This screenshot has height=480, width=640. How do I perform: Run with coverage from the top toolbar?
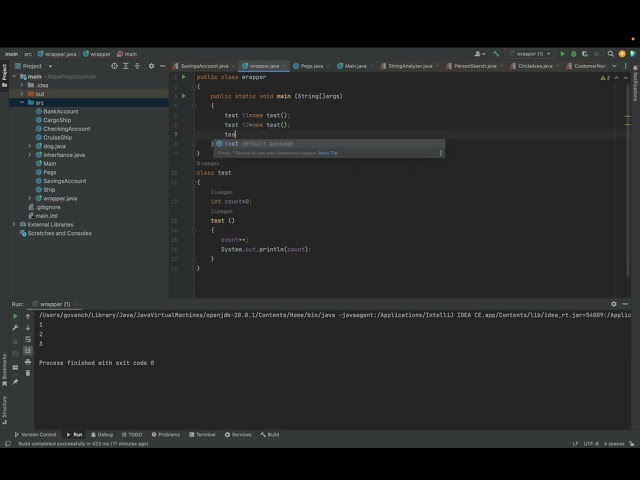(x=585, y=54)
